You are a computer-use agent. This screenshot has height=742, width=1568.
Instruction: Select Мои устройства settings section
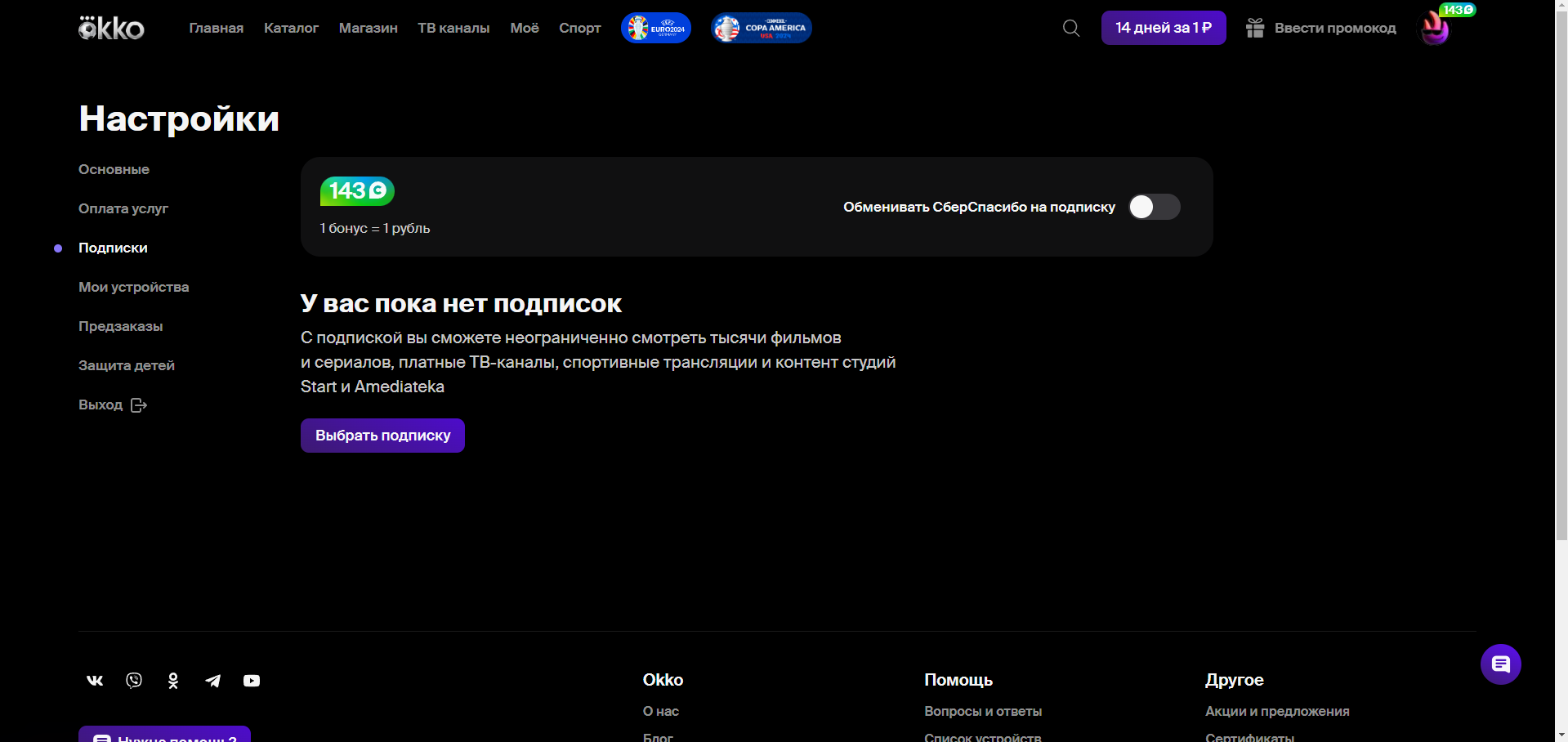(133, 287)
